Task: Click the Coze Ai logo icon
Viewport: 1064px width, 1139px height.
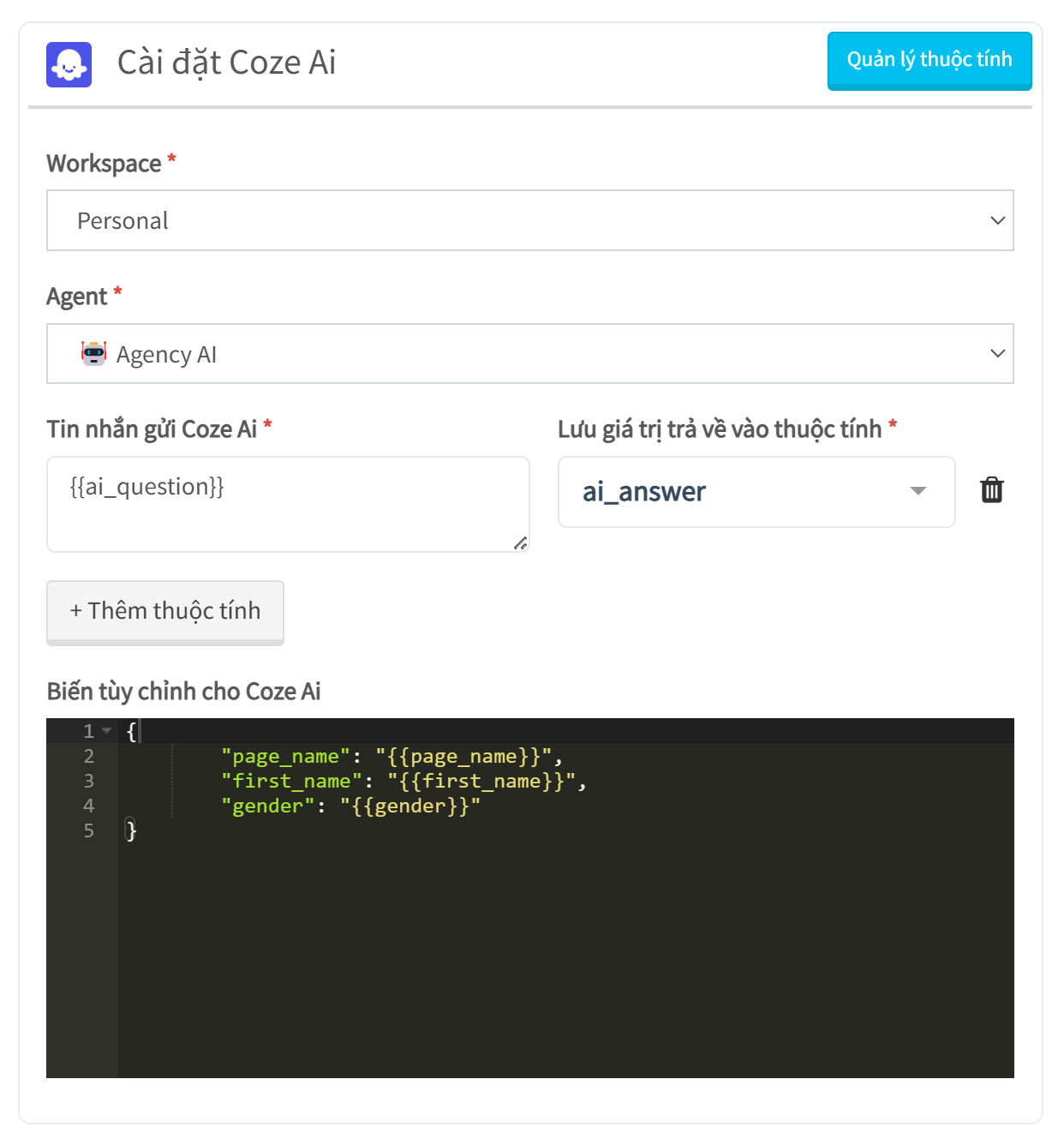Action: pos(69,64)
